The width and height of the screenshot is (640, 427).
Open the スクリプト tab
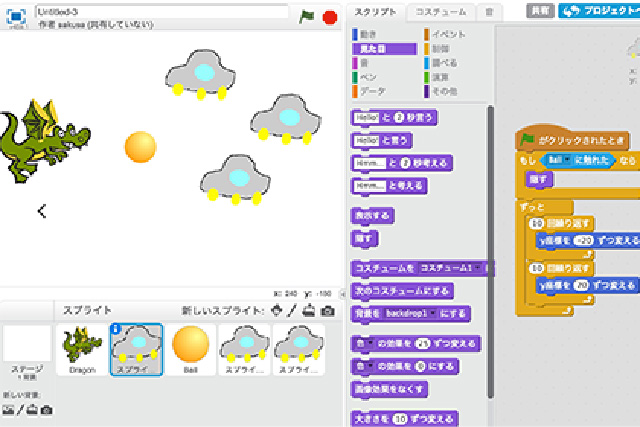(375, 12)
